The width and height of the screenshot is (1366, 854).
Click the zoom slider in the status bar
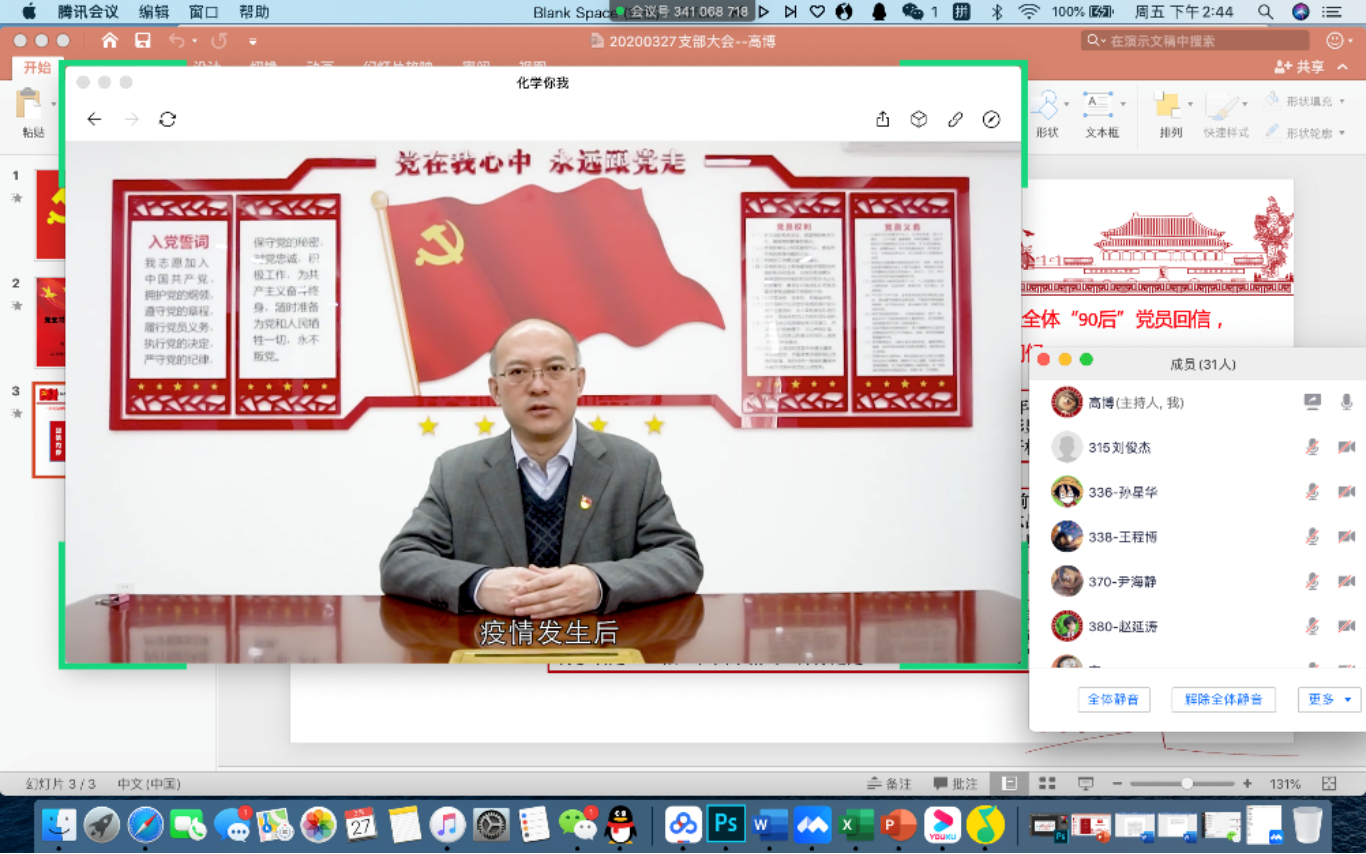point(1186,784)
